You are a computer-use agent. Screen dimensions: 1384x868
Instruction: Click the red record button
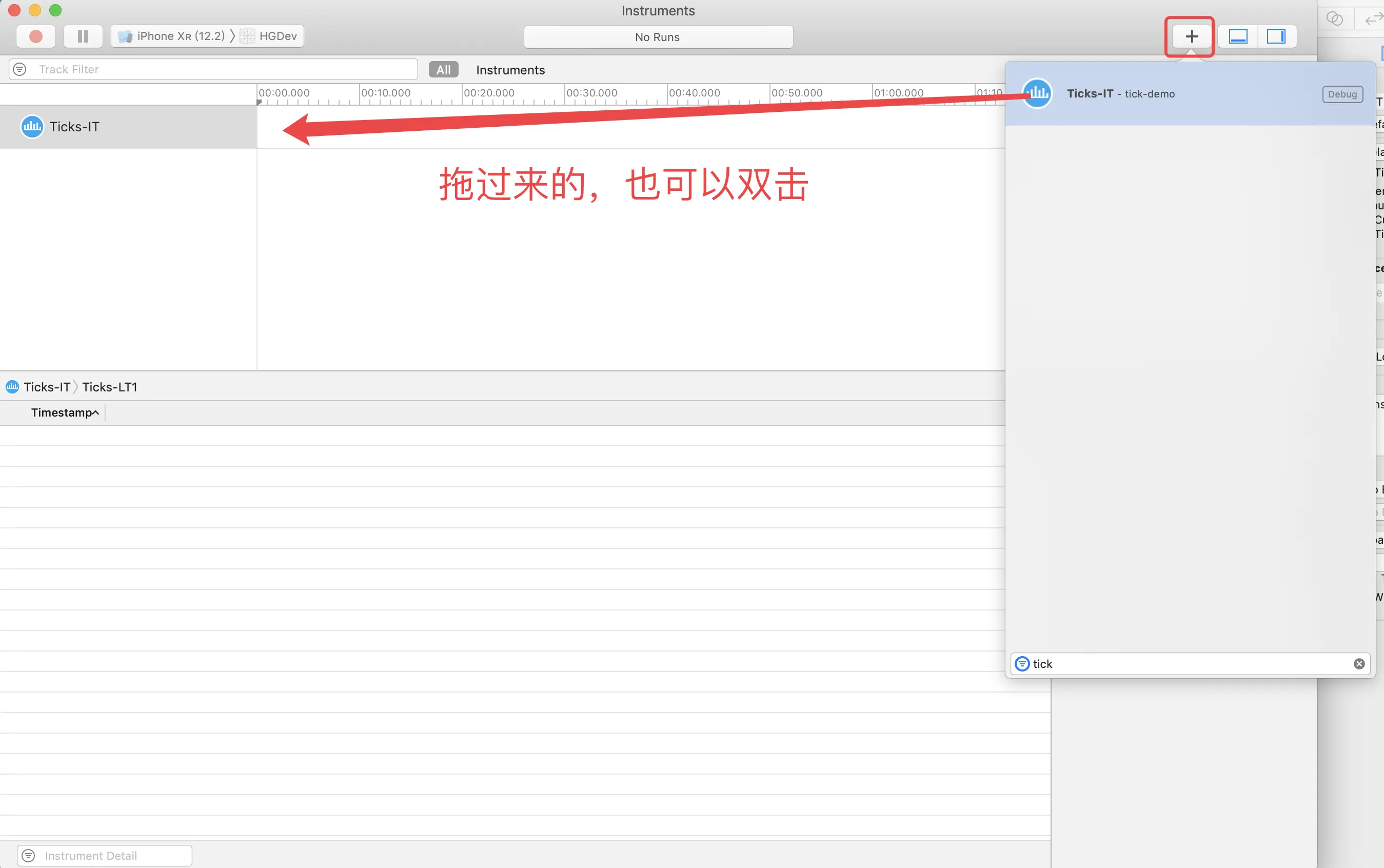35,36
